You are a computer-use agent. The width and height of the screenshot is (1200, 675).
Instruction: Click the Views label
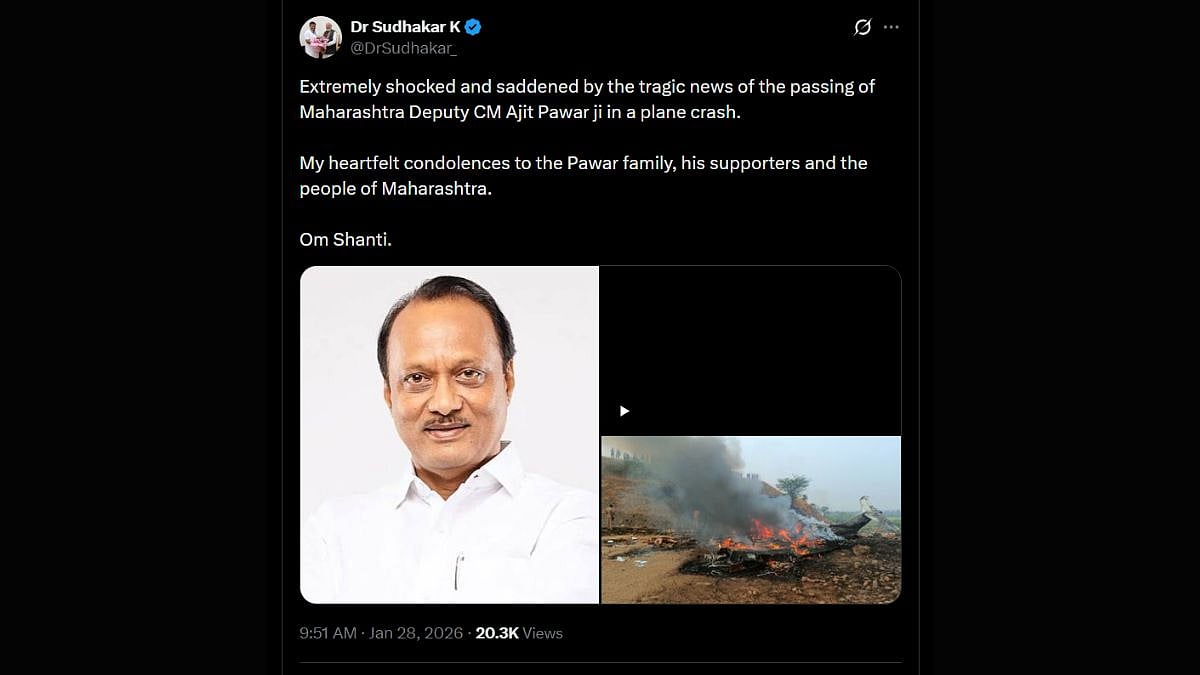point(543,633)
